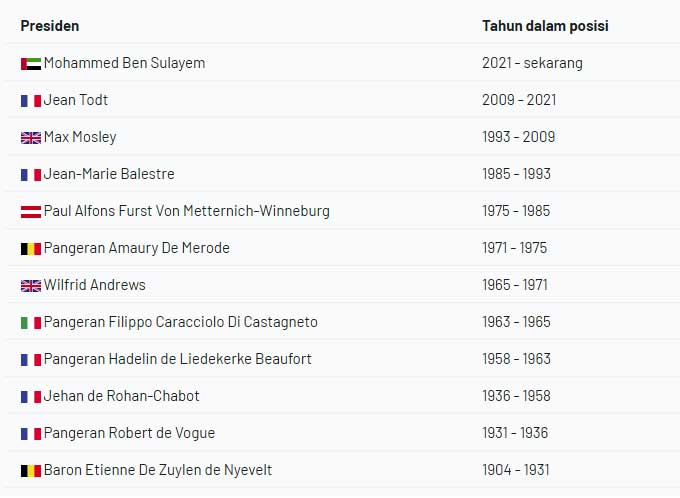Click French flag beside Jehan de Rohan-Chabot
The height and width of the screenshot is (498, 680).
(x=31, y=397)
